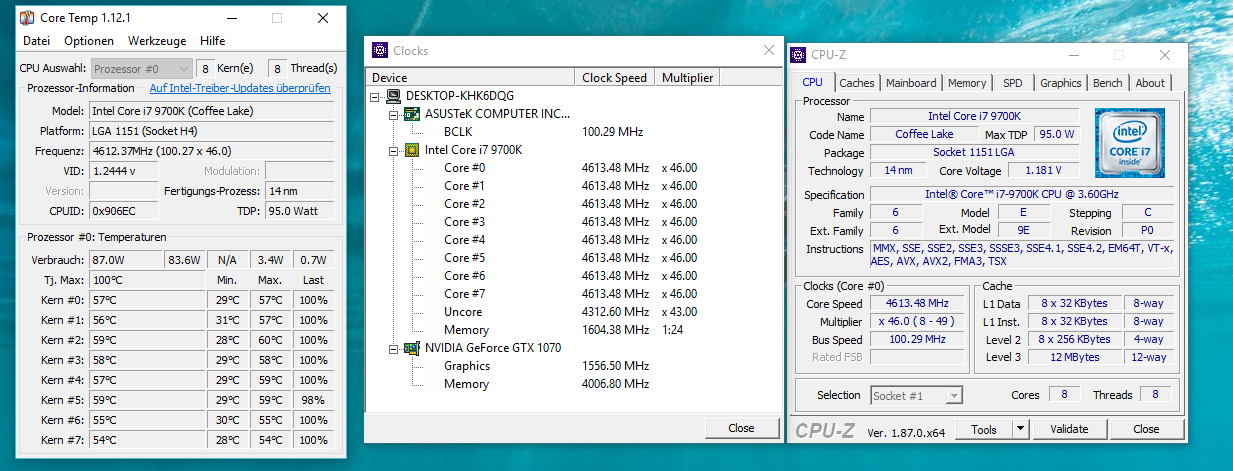This screenshot has height=471, width=1233.
Task: Select the Core #0 row in Clocks
Action: pos(574,168)
